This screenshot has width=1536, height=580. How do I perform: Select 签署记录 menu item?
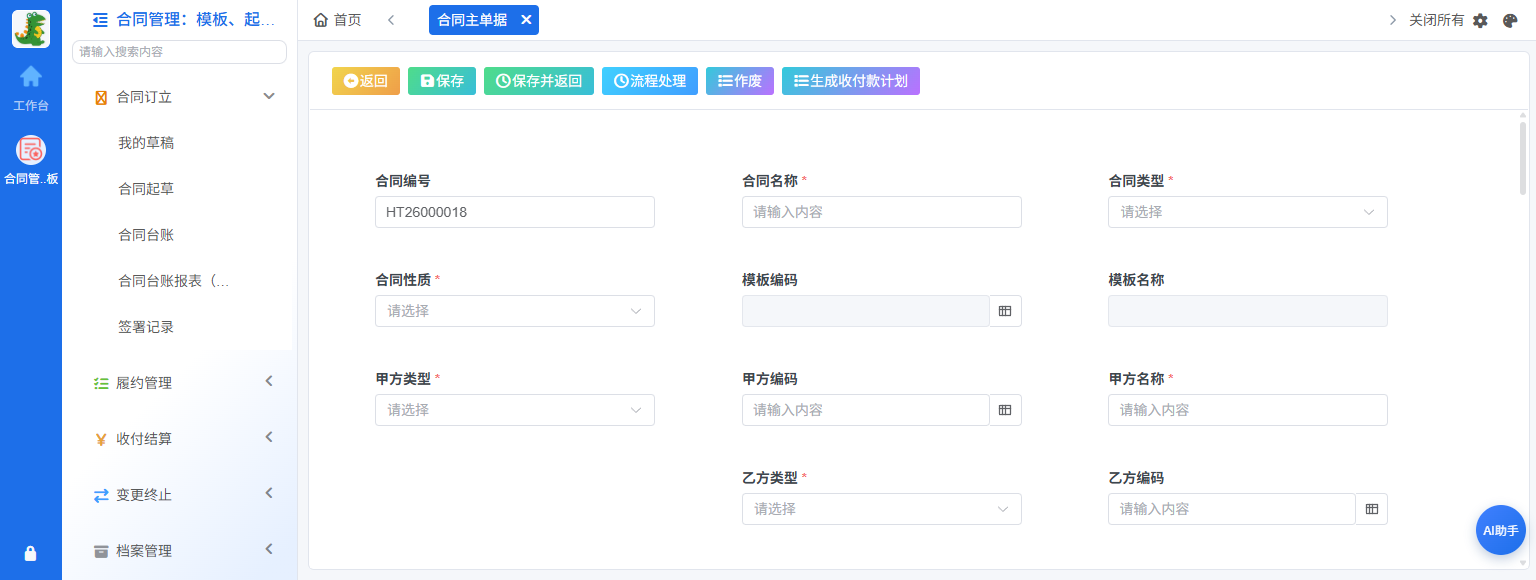click(146, 327)
